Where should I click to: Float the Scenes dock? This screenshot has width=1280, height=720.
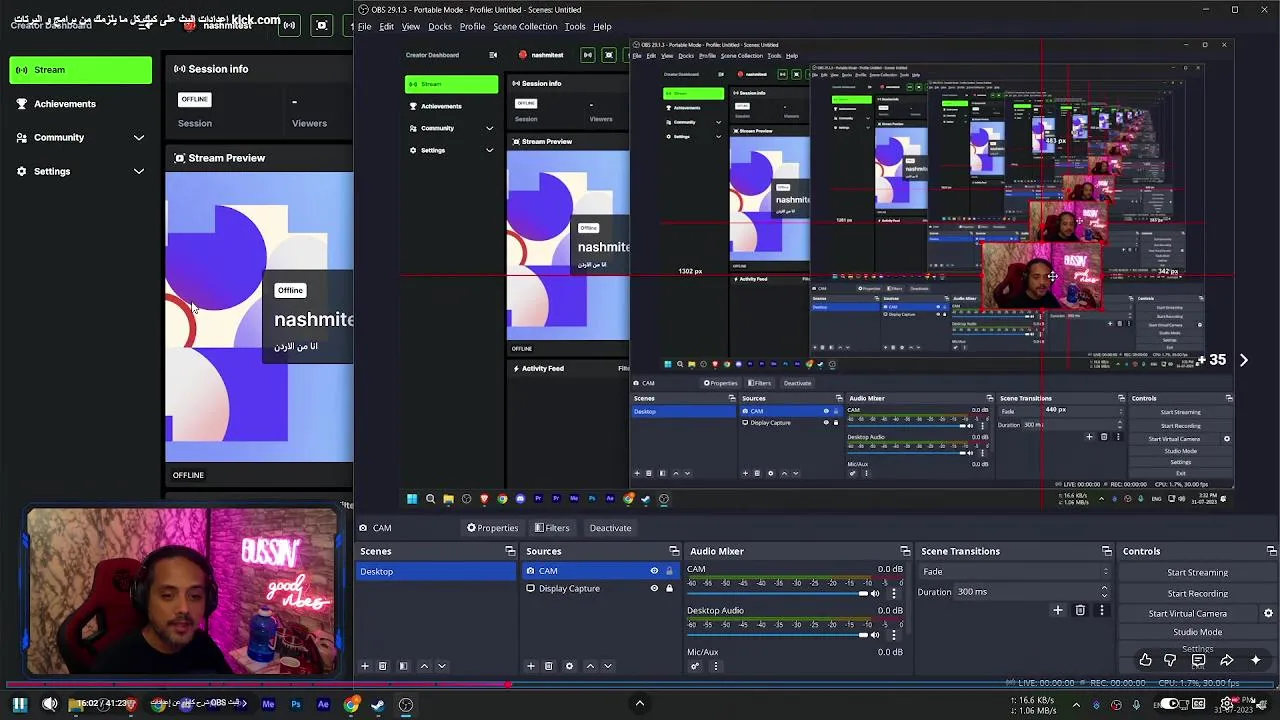click(x=510, y=551)
